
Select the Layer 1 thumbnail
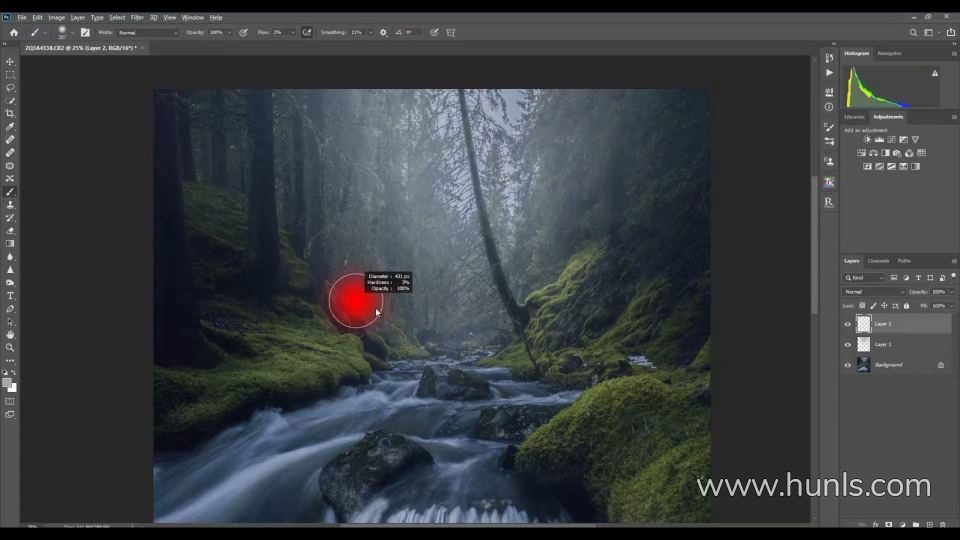(864, 344)
